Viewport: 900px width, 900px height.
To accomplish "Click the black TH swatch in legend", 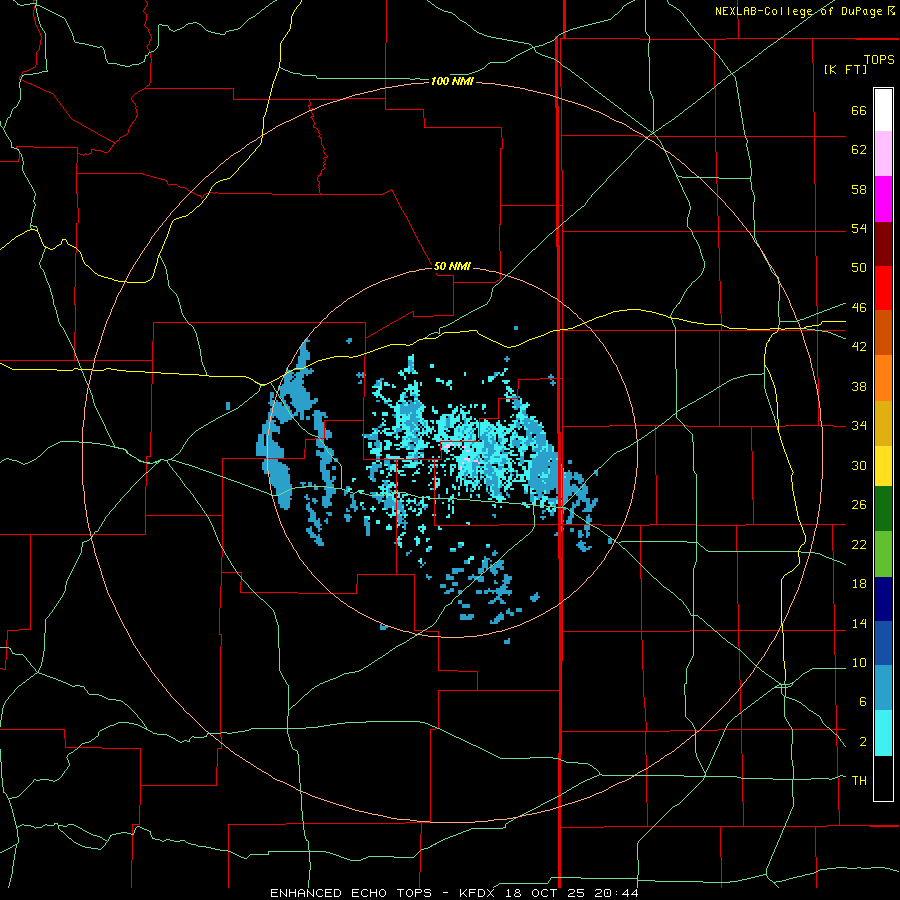I will (883, 778).
